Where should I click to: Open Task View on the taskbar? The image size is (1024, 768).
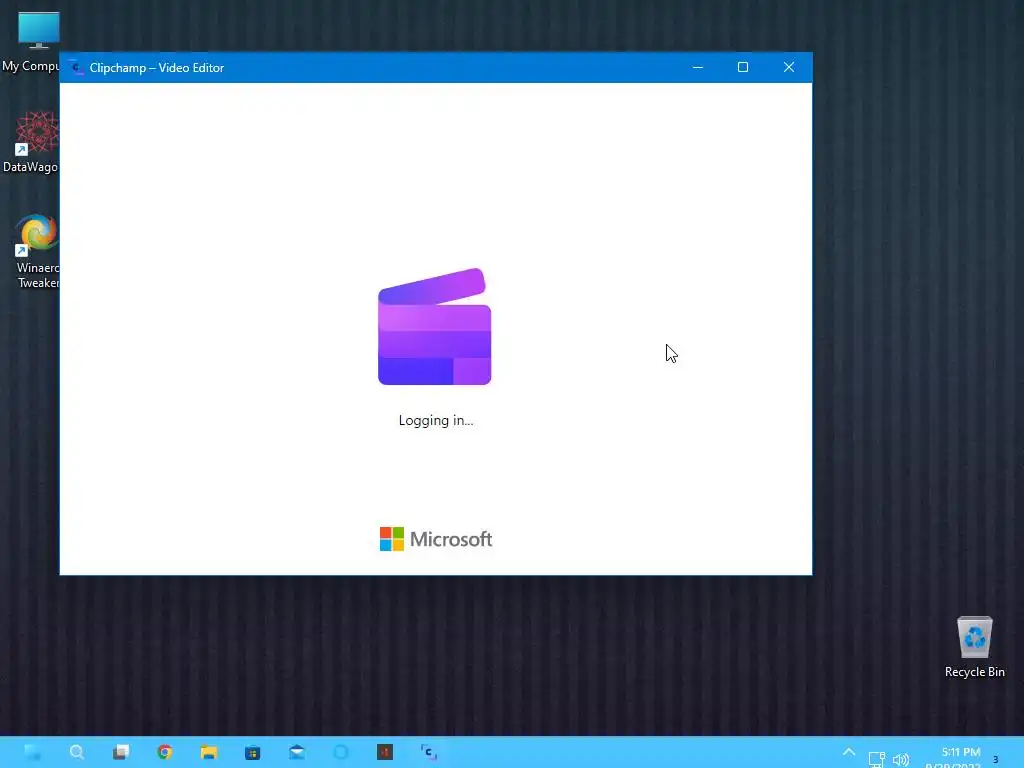(x=121, y=752)
